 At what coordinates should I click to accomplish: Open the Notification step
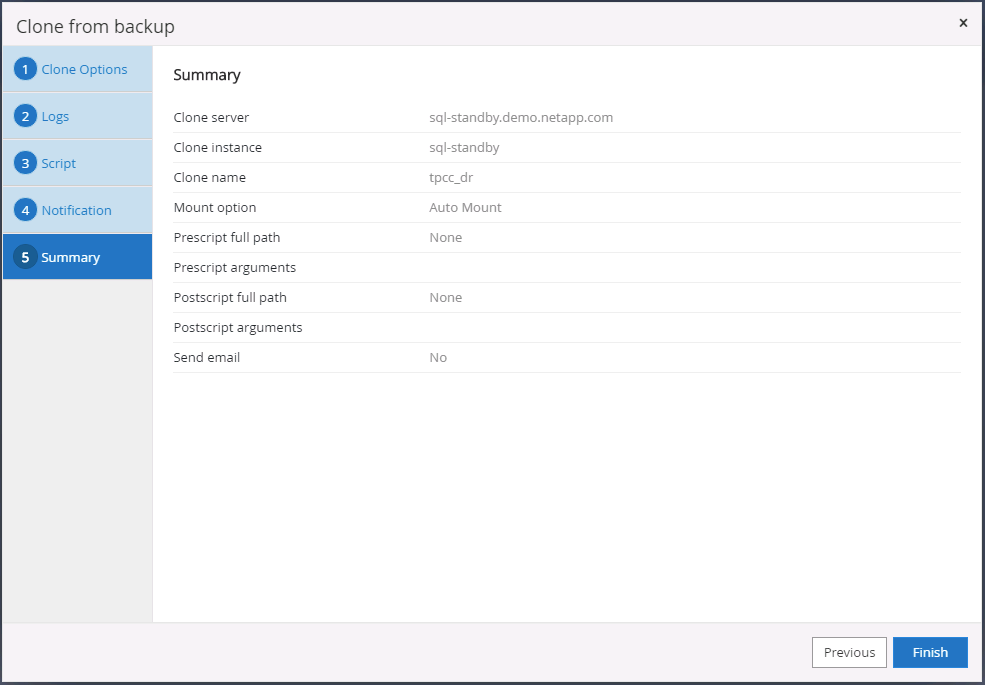pyautogui.click(x=76, y=211)
